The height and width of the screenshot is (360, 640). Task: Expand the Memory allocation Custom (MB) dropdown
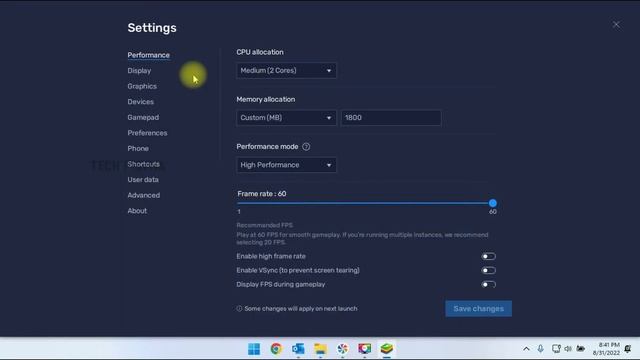tap(286, 118)
